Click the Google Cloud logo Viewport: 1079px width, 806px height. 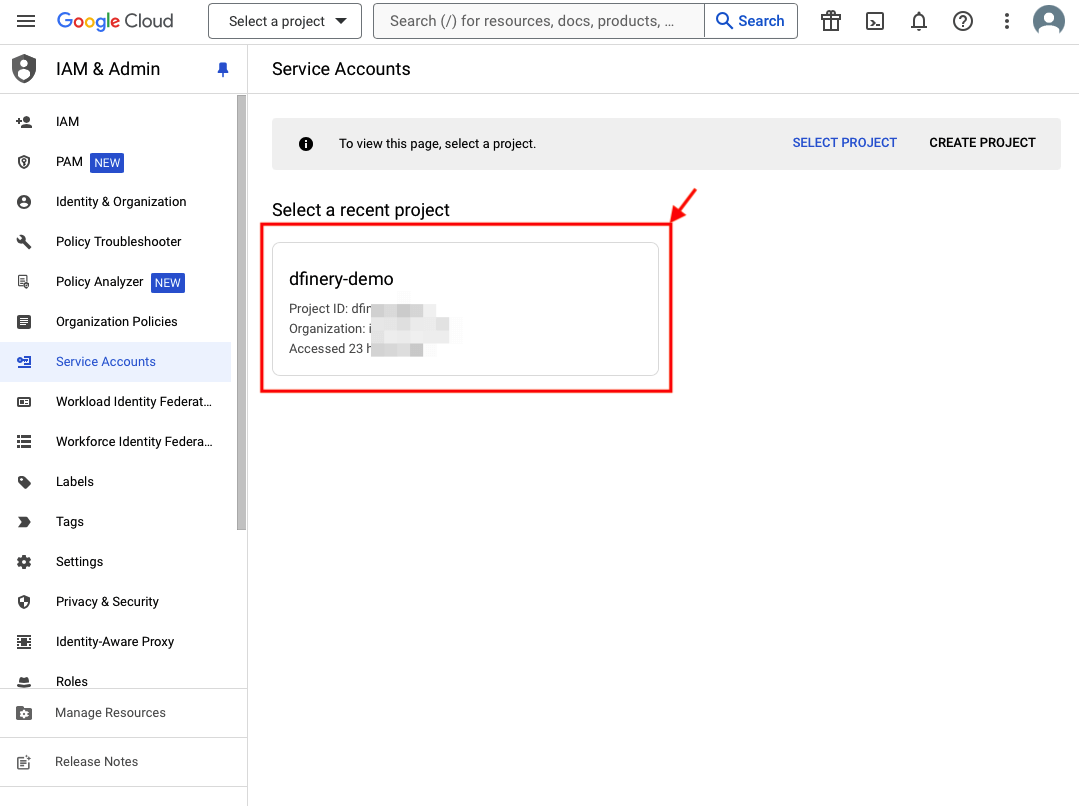(115, 21)
